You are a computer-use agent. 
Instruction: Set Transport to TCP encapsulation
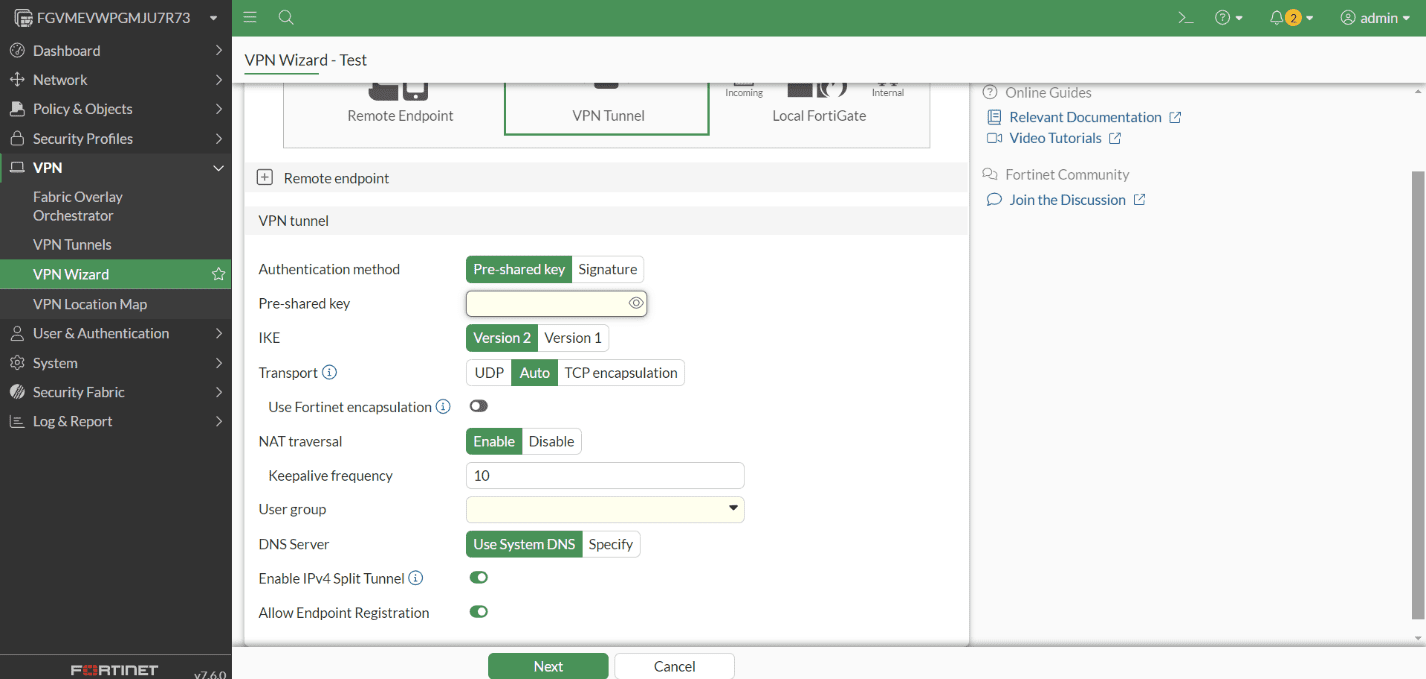[621, 373]
